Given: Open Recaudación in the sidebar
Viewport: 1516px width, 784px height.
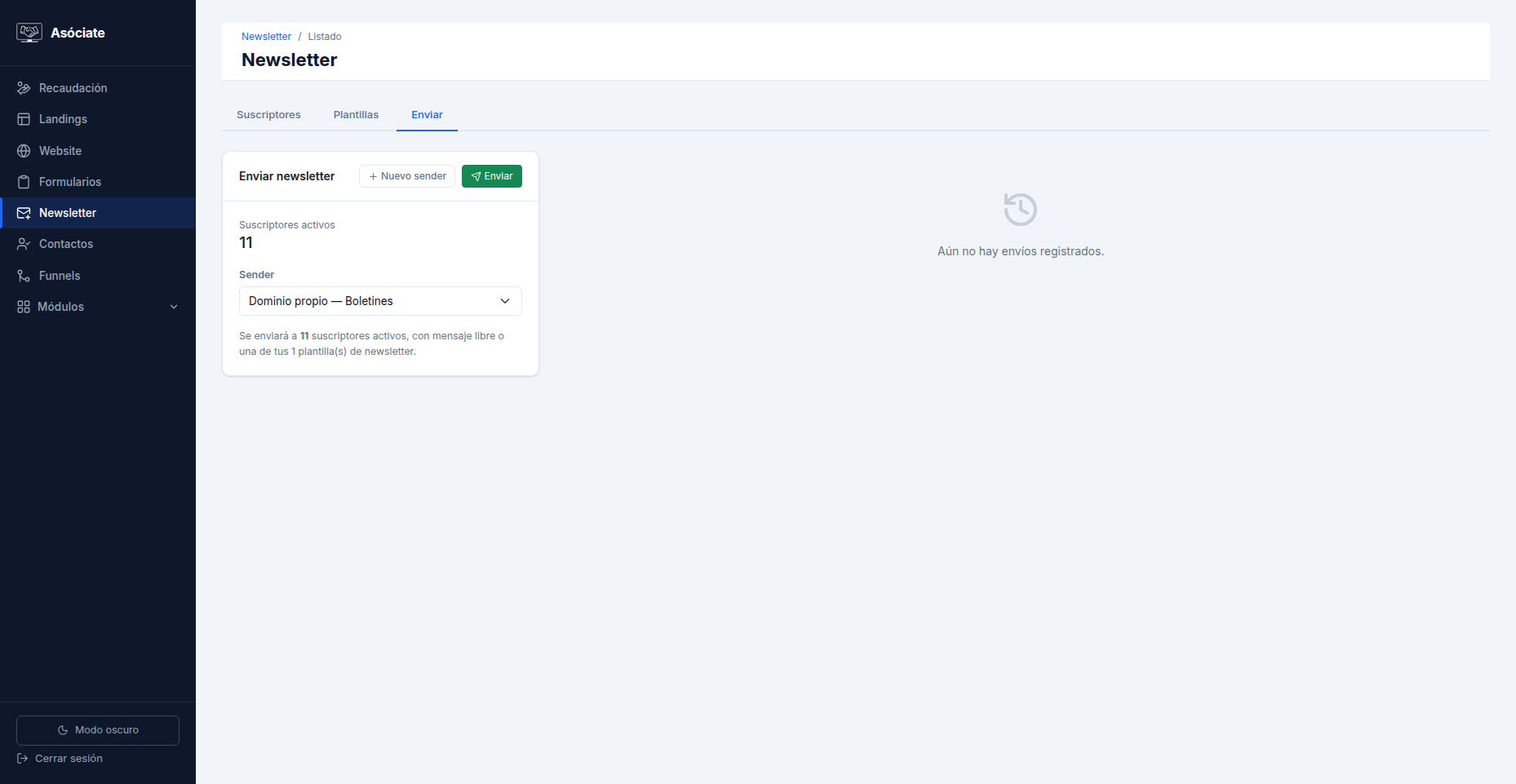Looking at the screenshot, I should tap(98, 88).
